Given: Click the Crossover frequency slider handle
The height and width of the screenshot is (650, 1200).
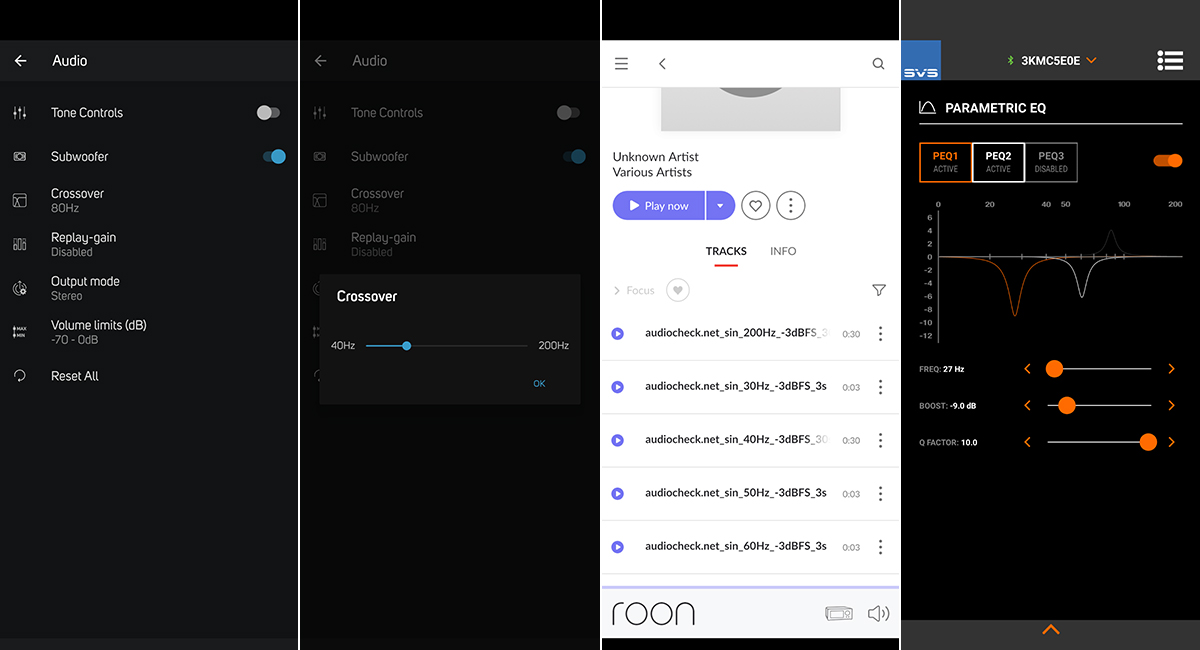Looking at the screenshot, I should (406, 346).
